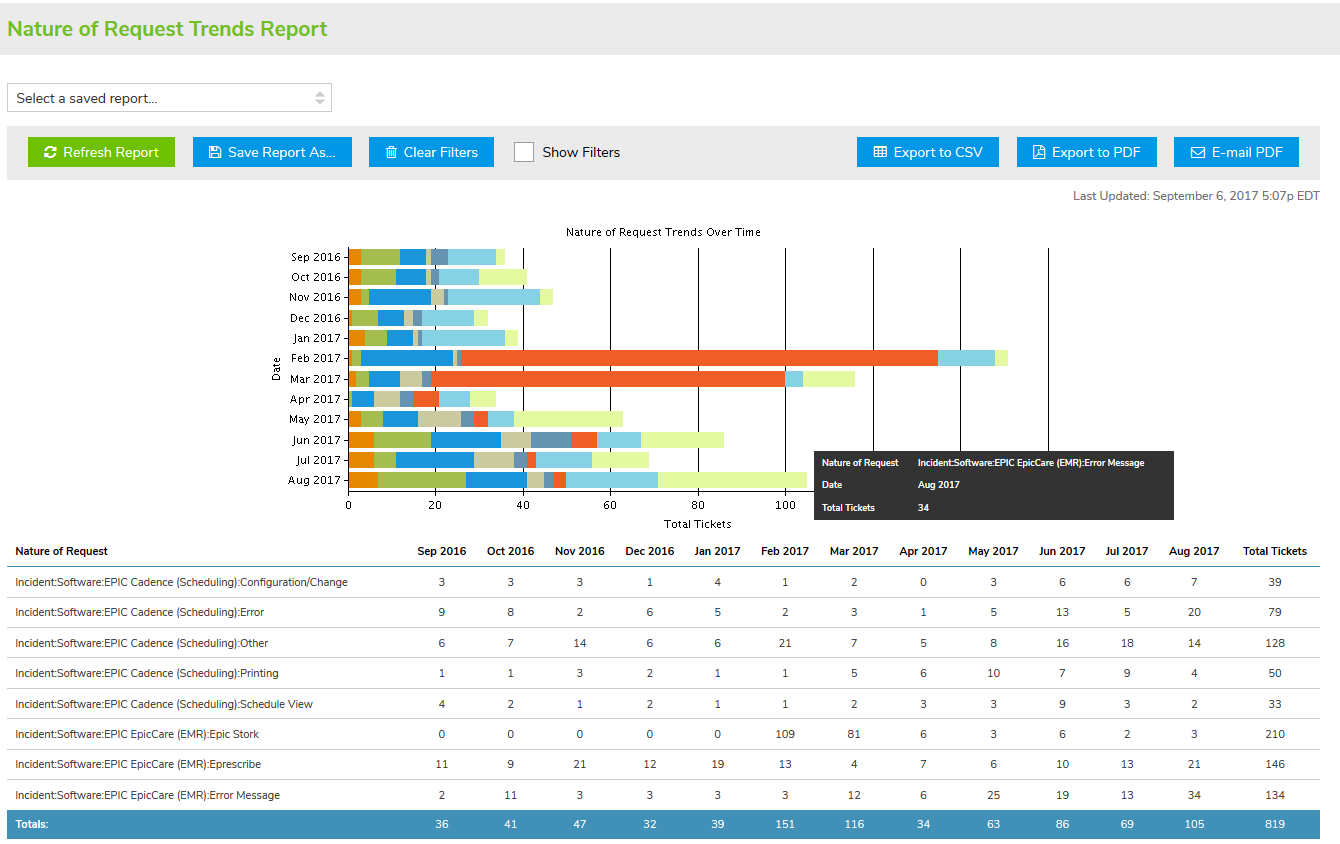Select the 'EPIC EpicCare (EMR):Eprescribe' row label

(x=138, y=764)
